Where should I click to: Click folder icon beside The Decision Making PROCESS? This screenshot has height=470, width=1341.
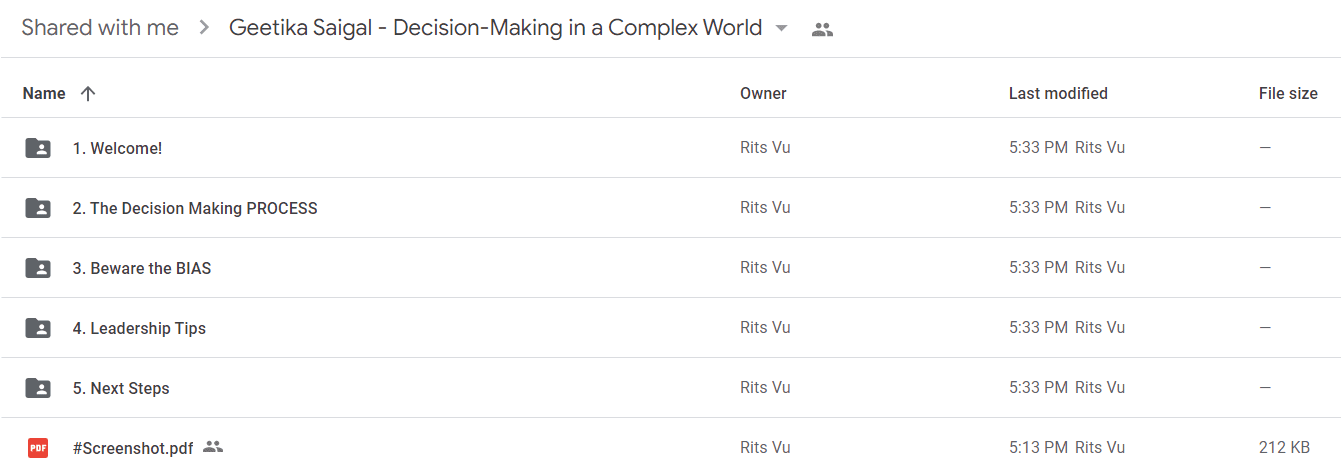[x=38, y=208]
